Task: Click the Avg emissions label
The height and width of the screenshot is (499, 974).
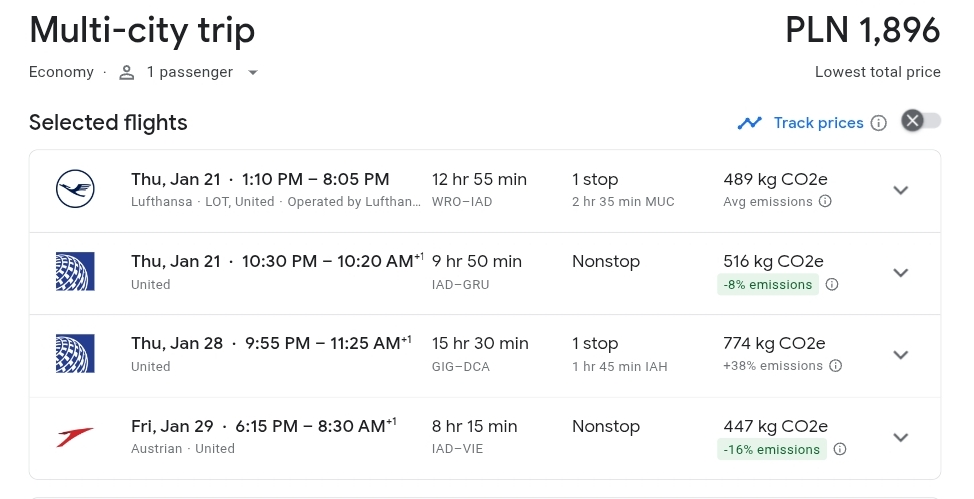Action: (768, 201)
